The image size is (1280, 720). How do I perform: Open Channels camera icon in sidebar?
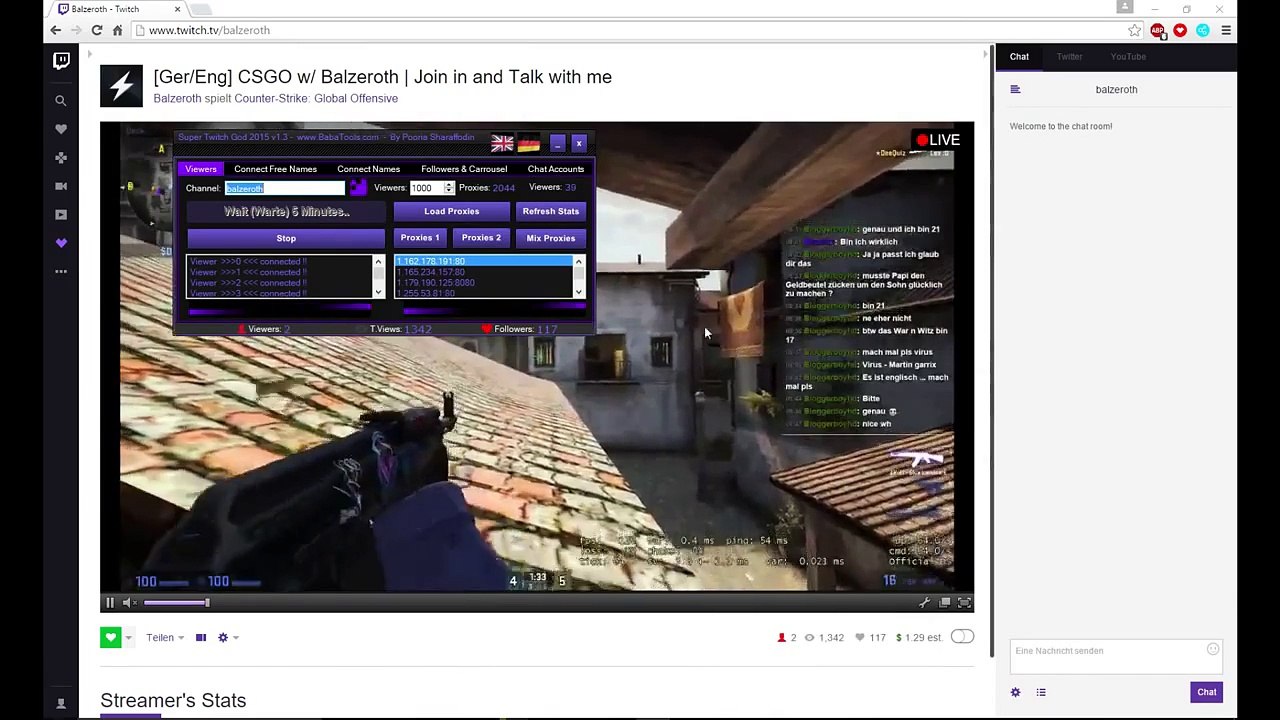61,186
